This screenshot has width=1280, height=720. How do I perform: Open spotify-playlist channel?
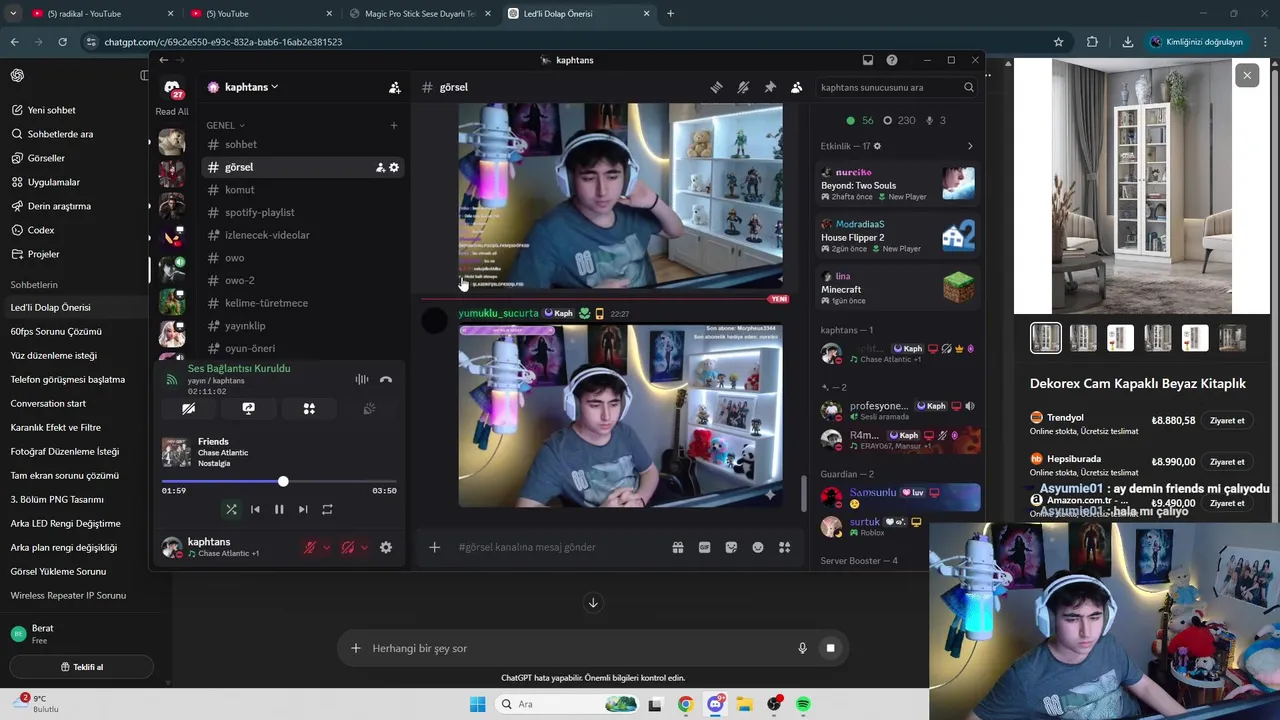point(302,212)
